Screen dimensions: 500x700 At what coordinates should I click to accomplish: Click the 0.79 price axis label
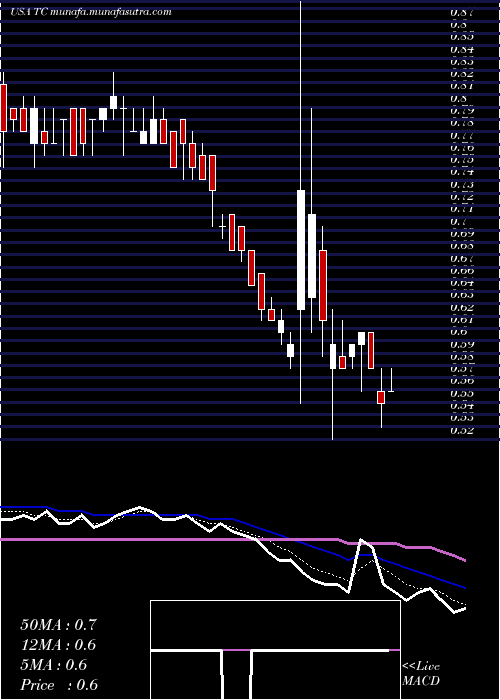click(461, 110)
